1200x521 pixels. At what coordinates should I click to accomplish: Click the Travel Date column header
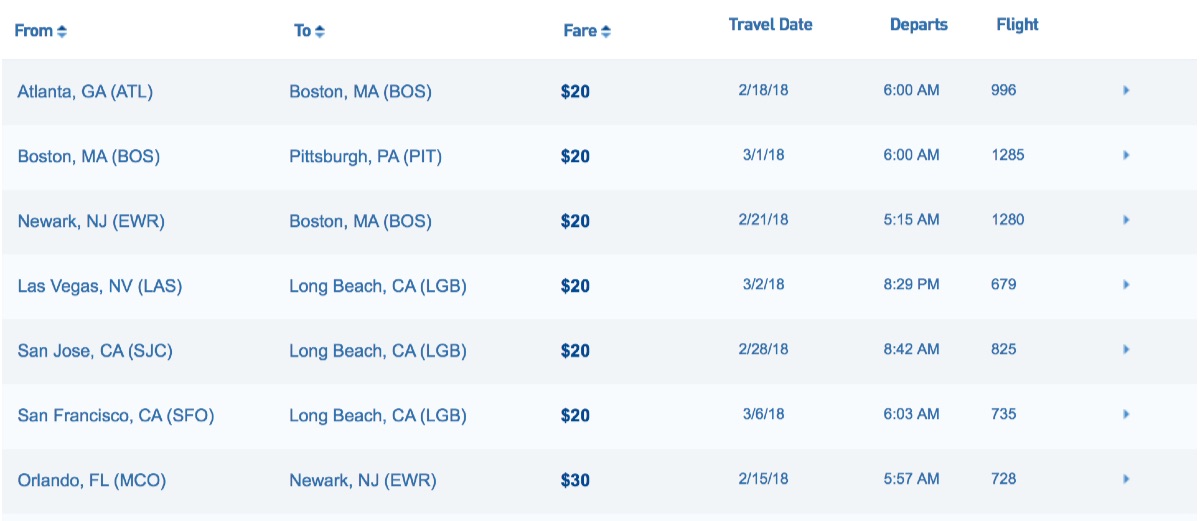[x=770, y=25]
